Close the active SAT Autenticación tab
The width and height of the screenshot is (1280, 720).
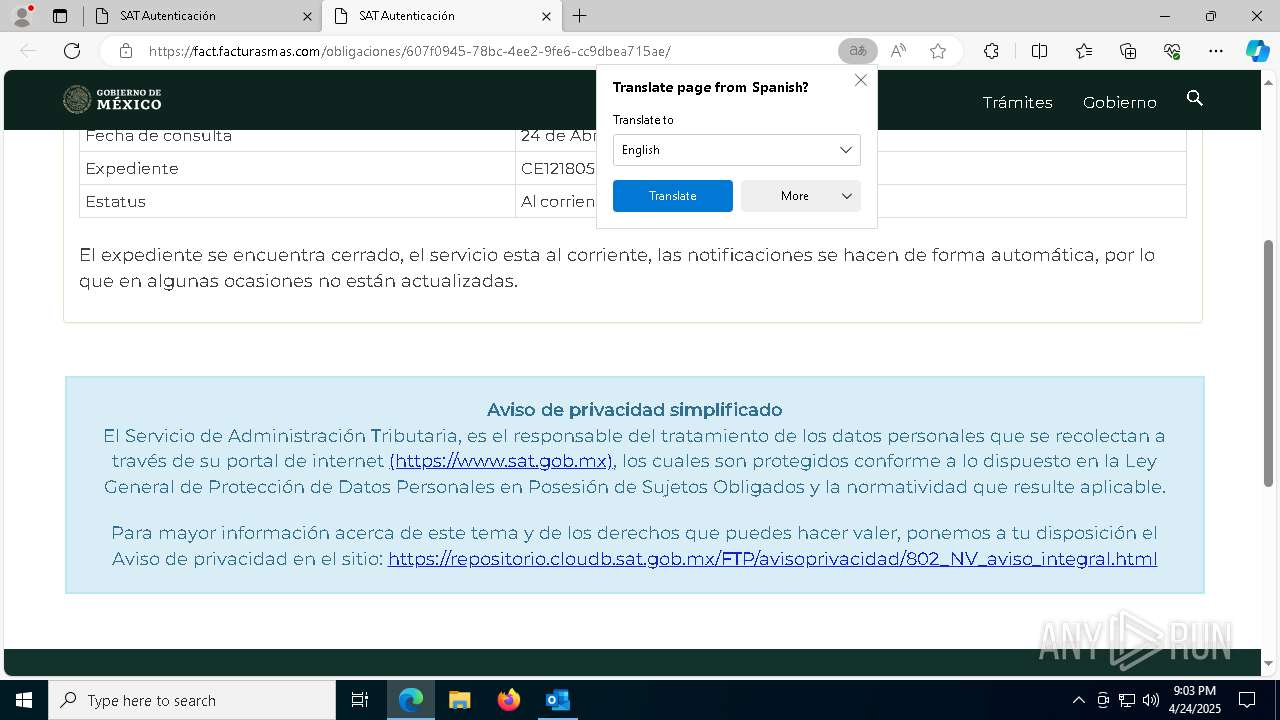546,16
